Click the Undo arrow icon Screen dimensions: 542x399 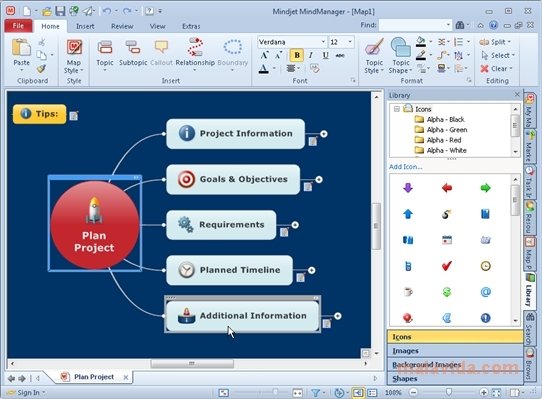tap(107, 11)
